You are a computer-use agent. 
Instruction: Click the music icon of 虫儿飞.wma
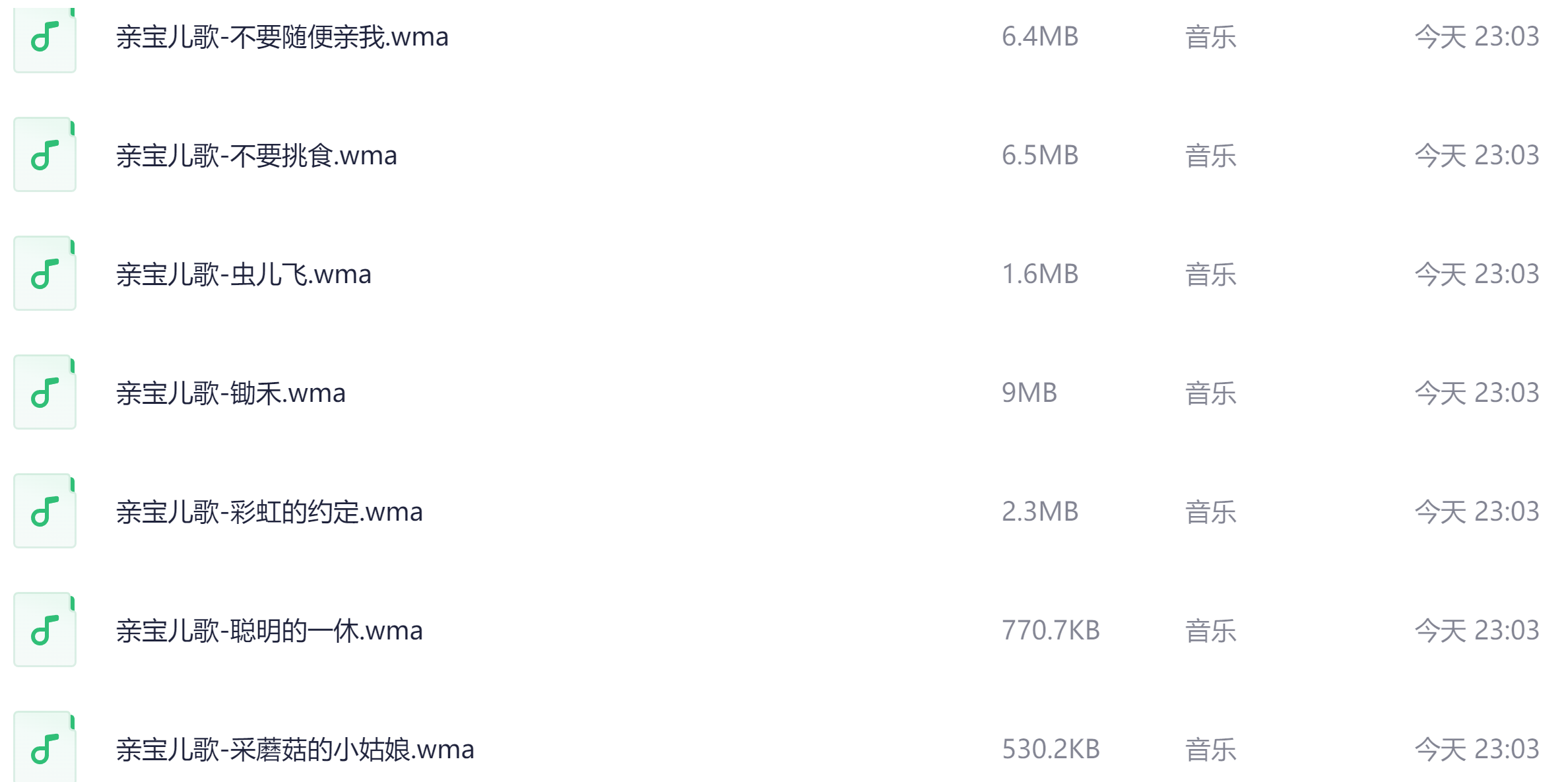tap(44, 273)
